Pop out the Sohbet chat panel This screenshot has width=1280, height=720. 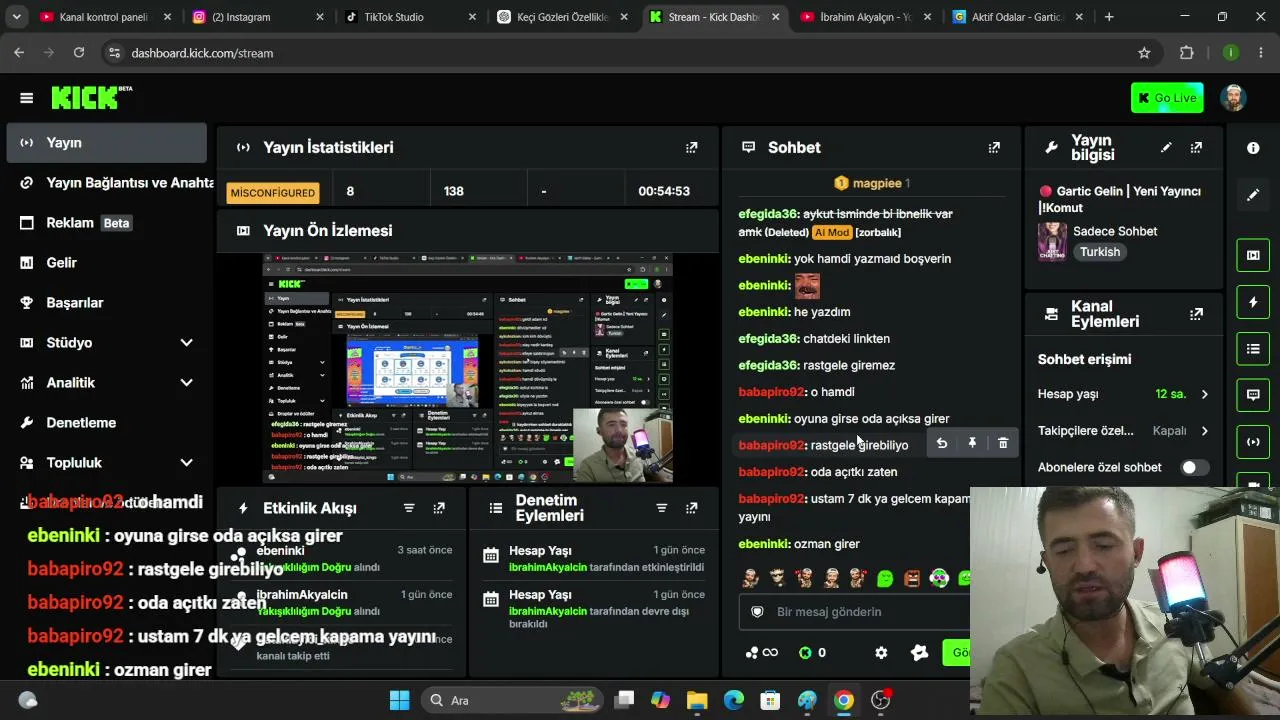point(994,147)
